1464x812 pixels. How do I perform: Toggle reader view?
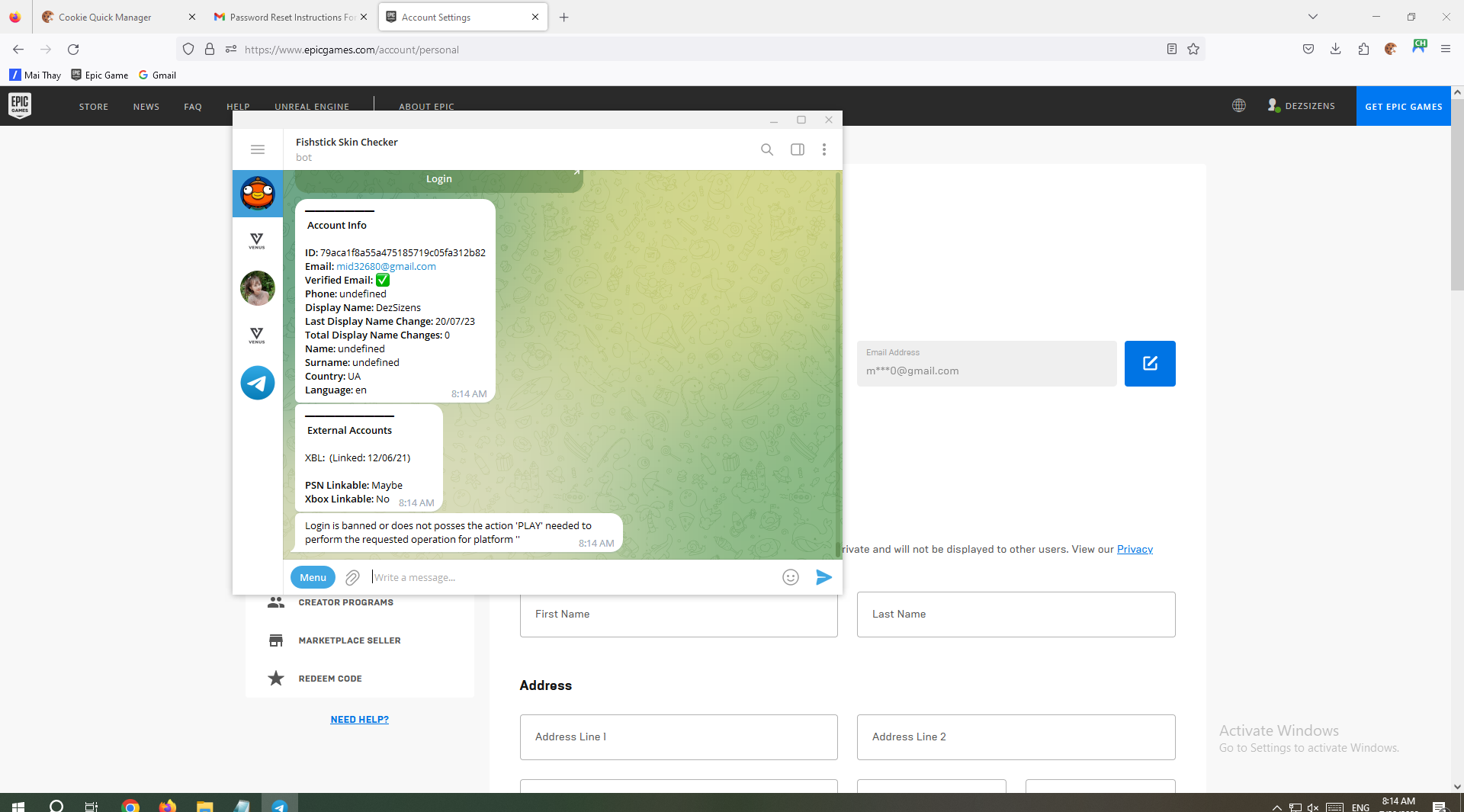[1172, 50]
